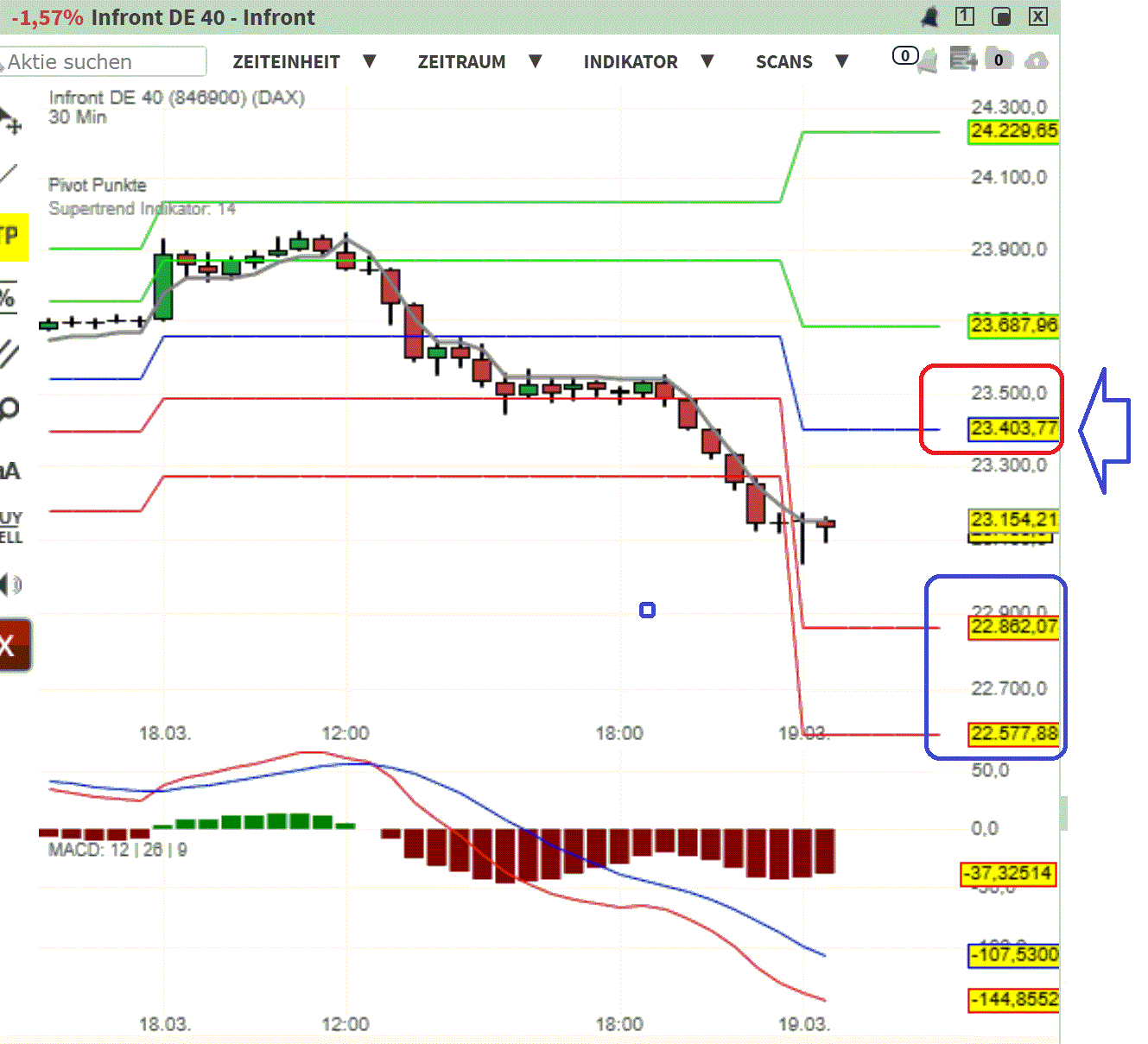1148x1044 pixels.
Task: Select the percent measurement tool
Action: 8,298
